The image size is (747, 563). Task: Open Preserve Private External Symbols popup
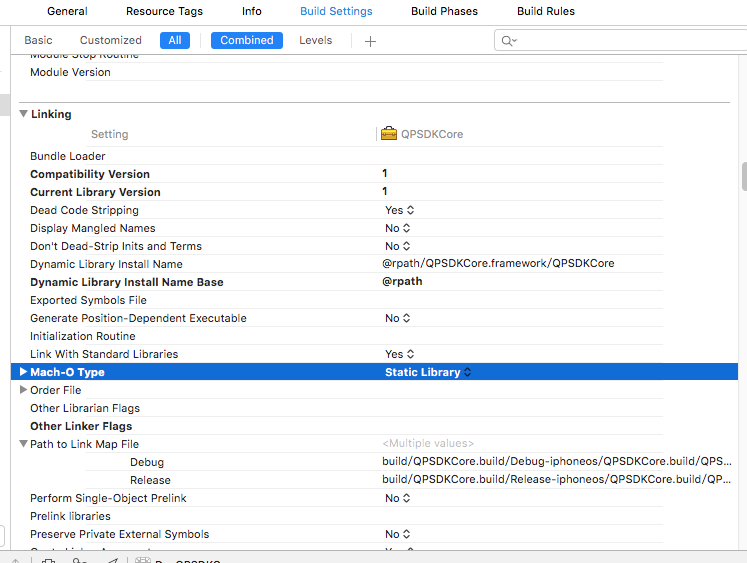[x=397, y=534]
